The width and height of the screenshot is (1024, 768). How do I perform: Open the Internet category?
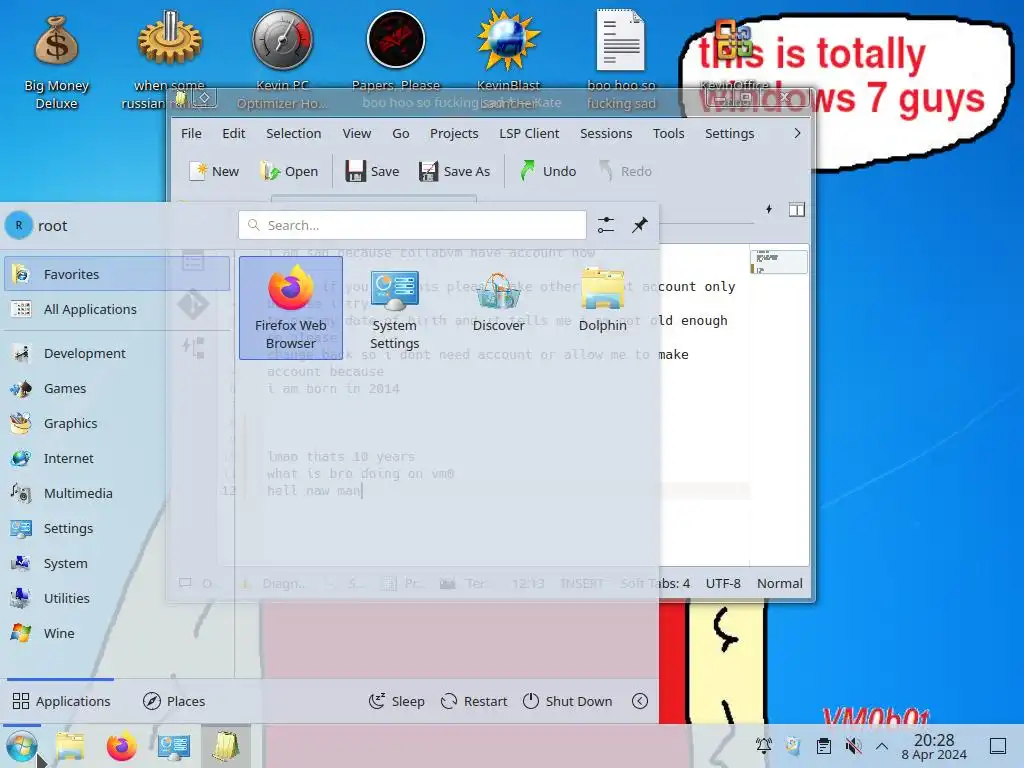pos(117,458)
